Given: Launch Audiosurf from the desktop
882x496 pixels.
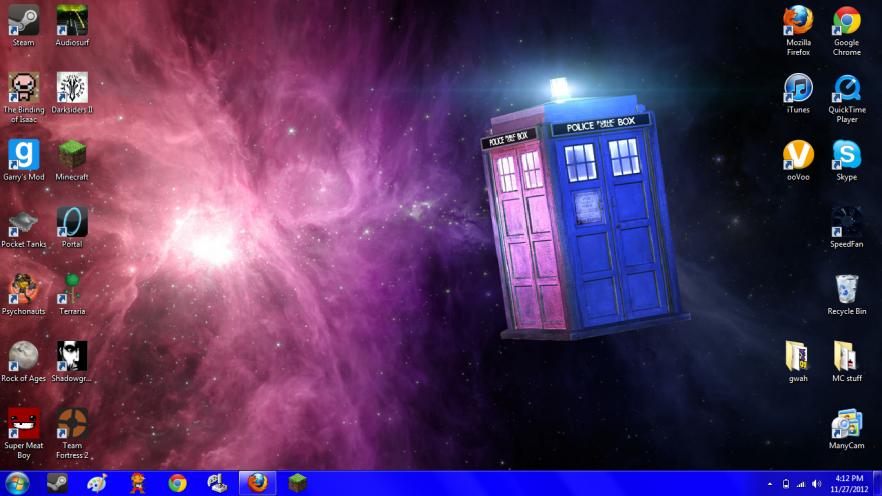Looking at the screenshot, I should 72,21.
